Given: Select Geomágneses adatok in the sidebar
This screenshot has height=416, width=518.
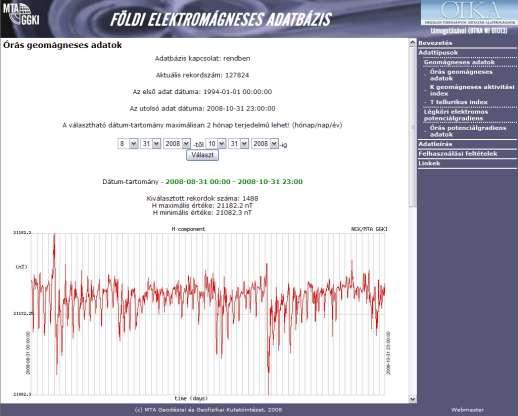Looking at the screenshot, I should click(459, 62).
